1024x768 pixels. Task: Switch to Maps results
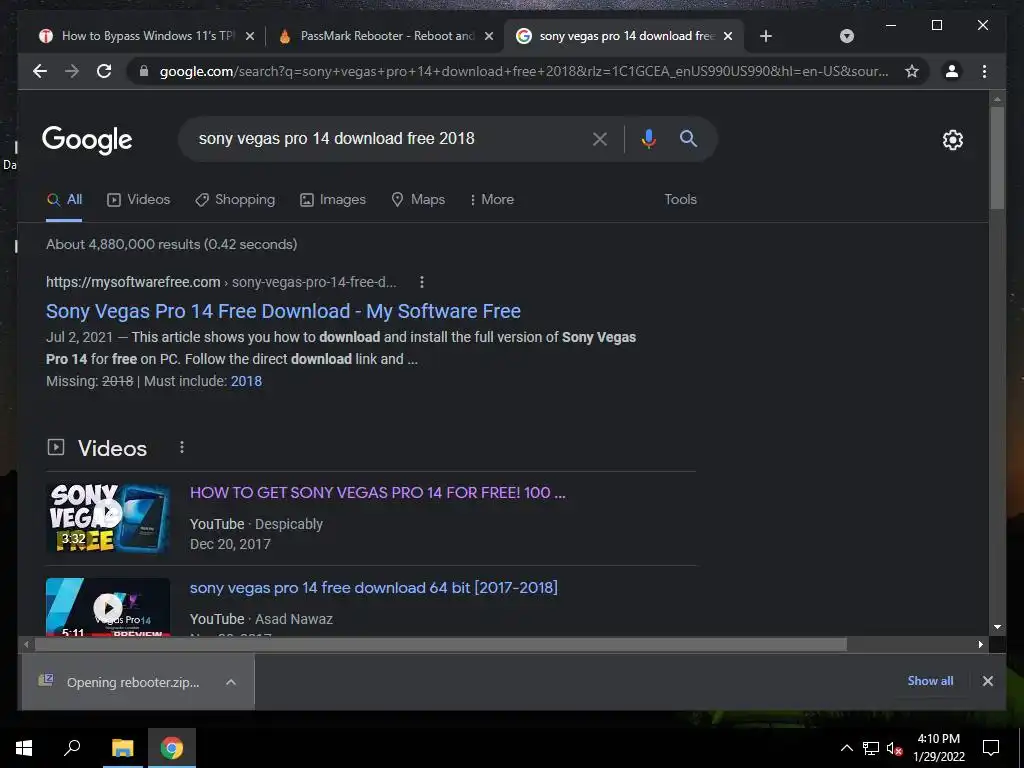(418, 200)
